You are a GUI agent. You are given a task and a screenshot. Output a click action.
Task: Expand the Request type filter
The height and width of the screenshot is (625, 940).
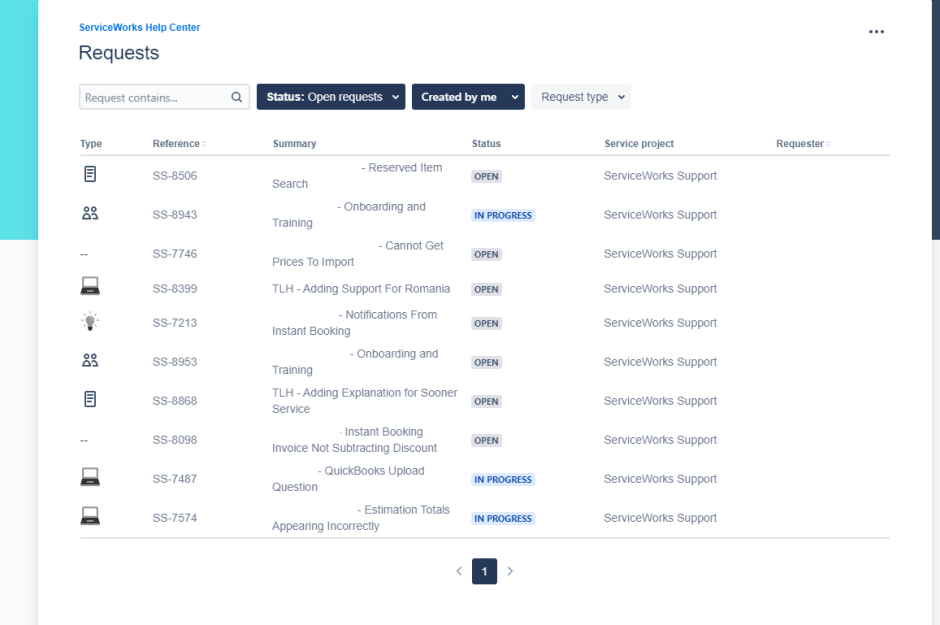pos(581,97)
